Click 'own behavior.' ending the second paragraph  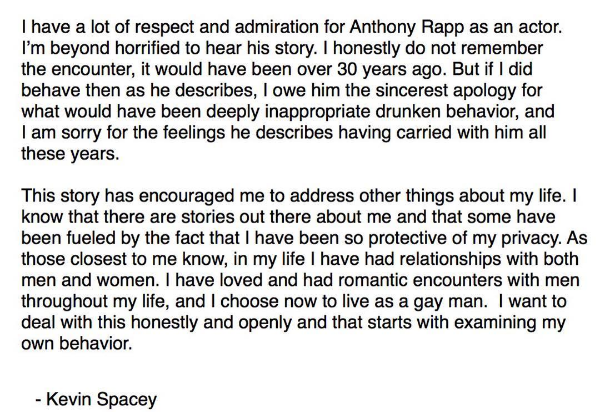tap(76, 344)
